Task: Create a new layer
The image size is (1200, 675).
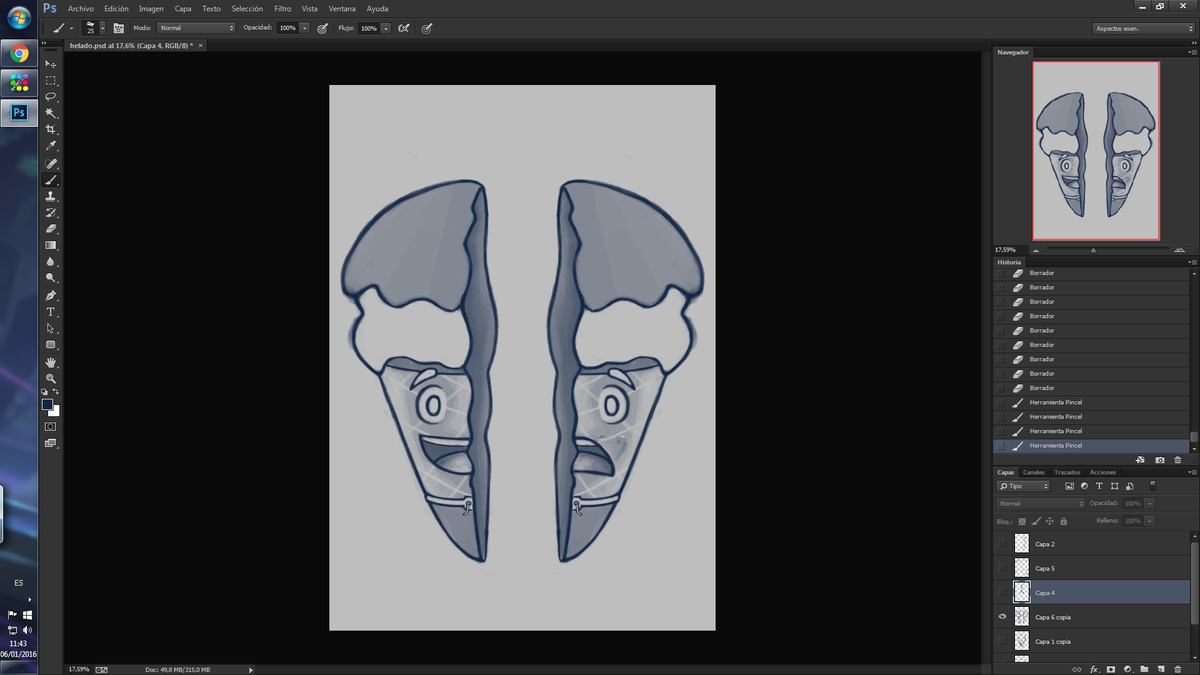Action: (x=1161, y=668)
